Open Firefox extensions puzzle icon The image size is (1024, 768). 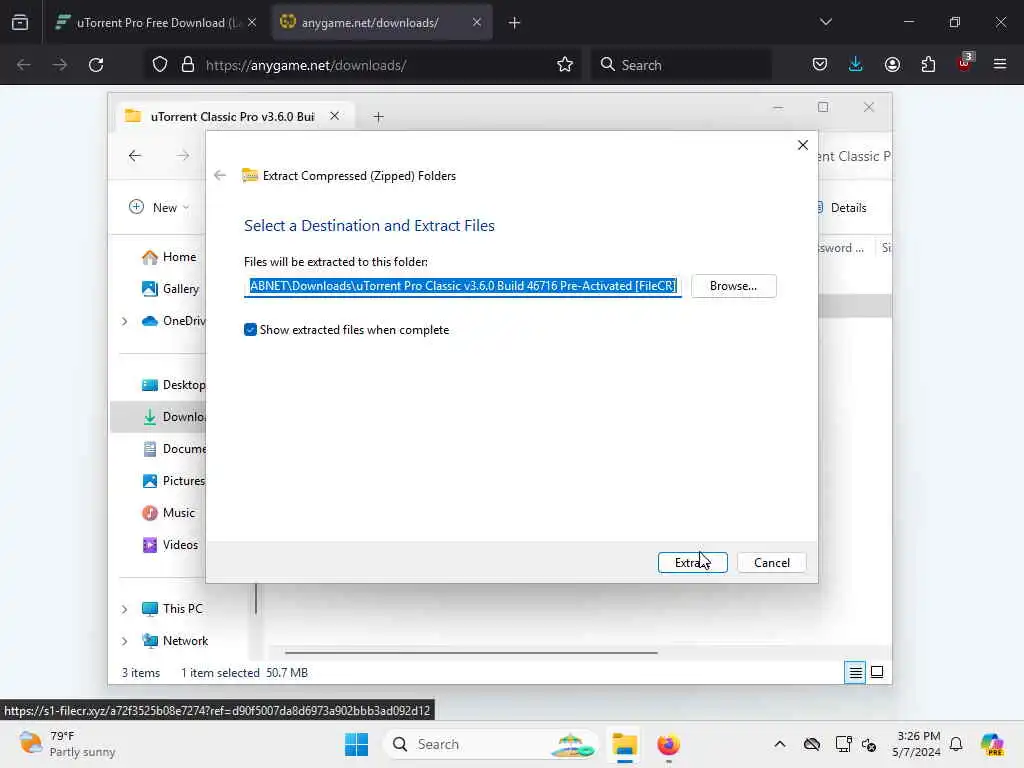click(928, 65)
